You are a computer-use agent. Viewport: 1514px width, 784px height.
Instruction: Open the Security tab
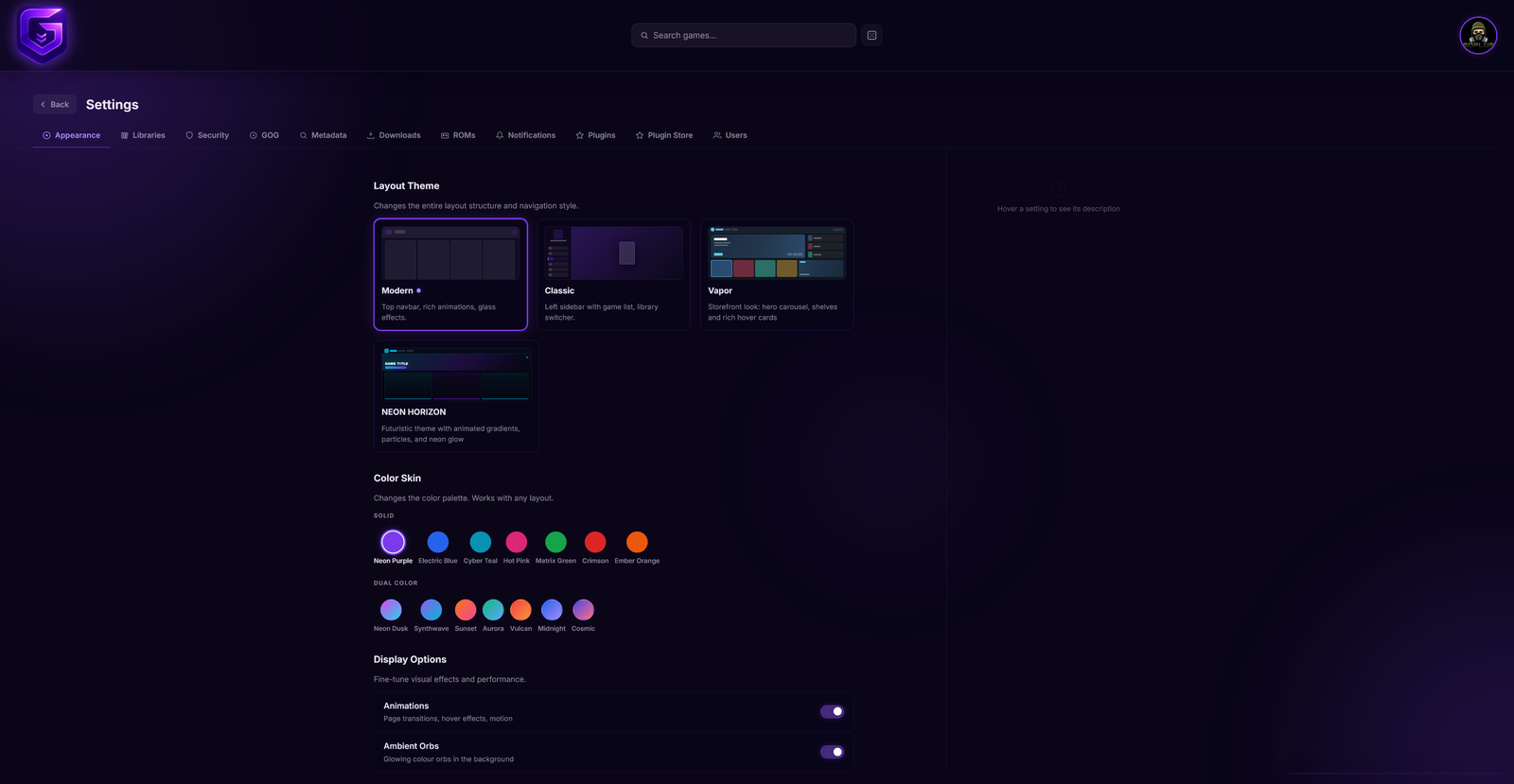[x=207, y=135]
